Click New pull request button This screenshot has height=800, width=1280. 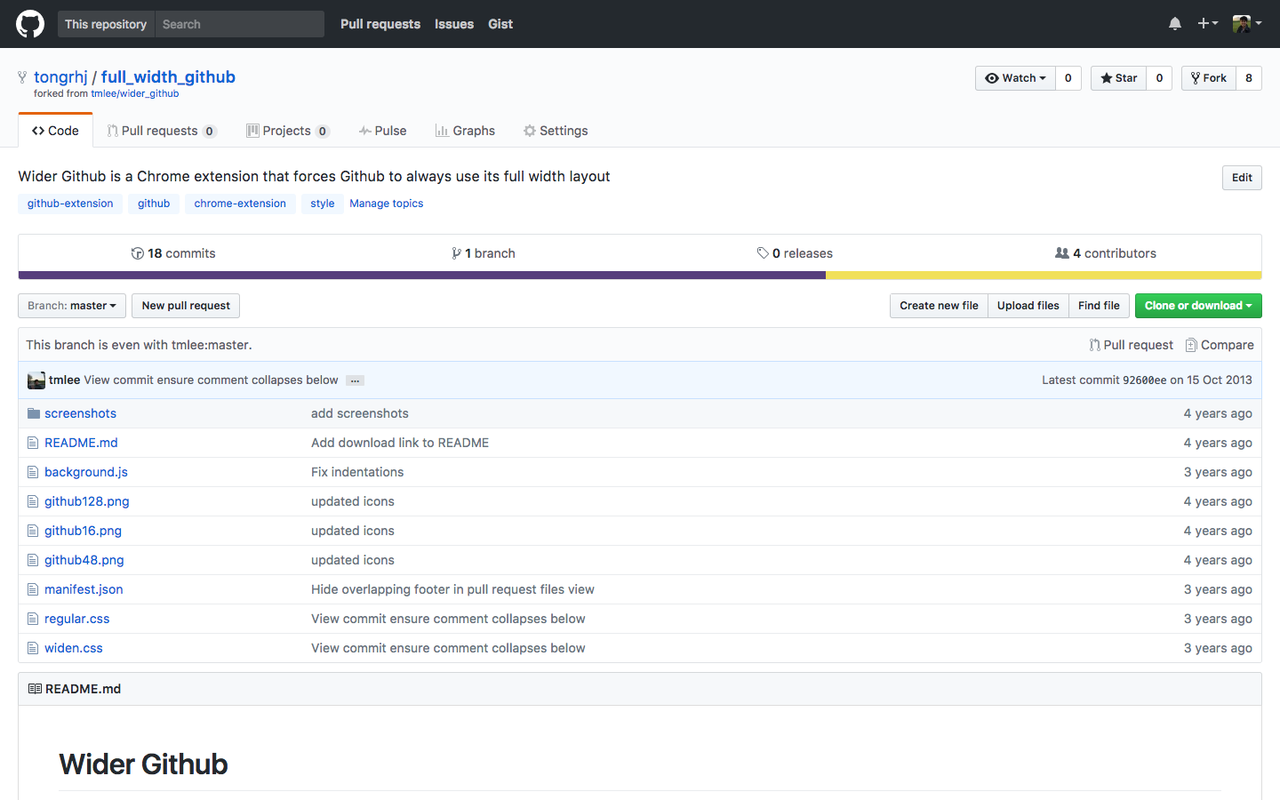pos(186,306)
